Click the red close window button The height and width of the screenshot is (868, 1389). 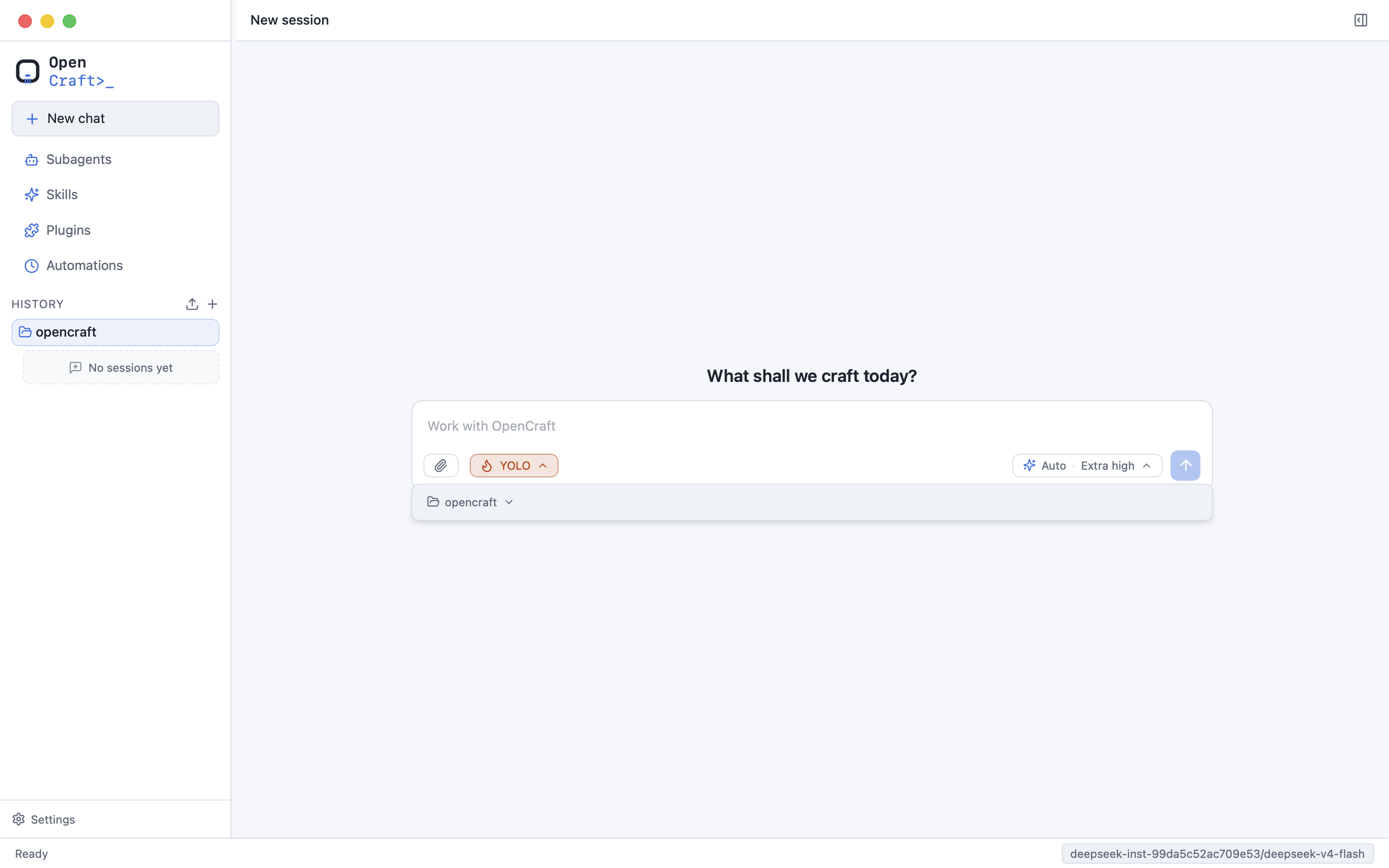[25, 21]
